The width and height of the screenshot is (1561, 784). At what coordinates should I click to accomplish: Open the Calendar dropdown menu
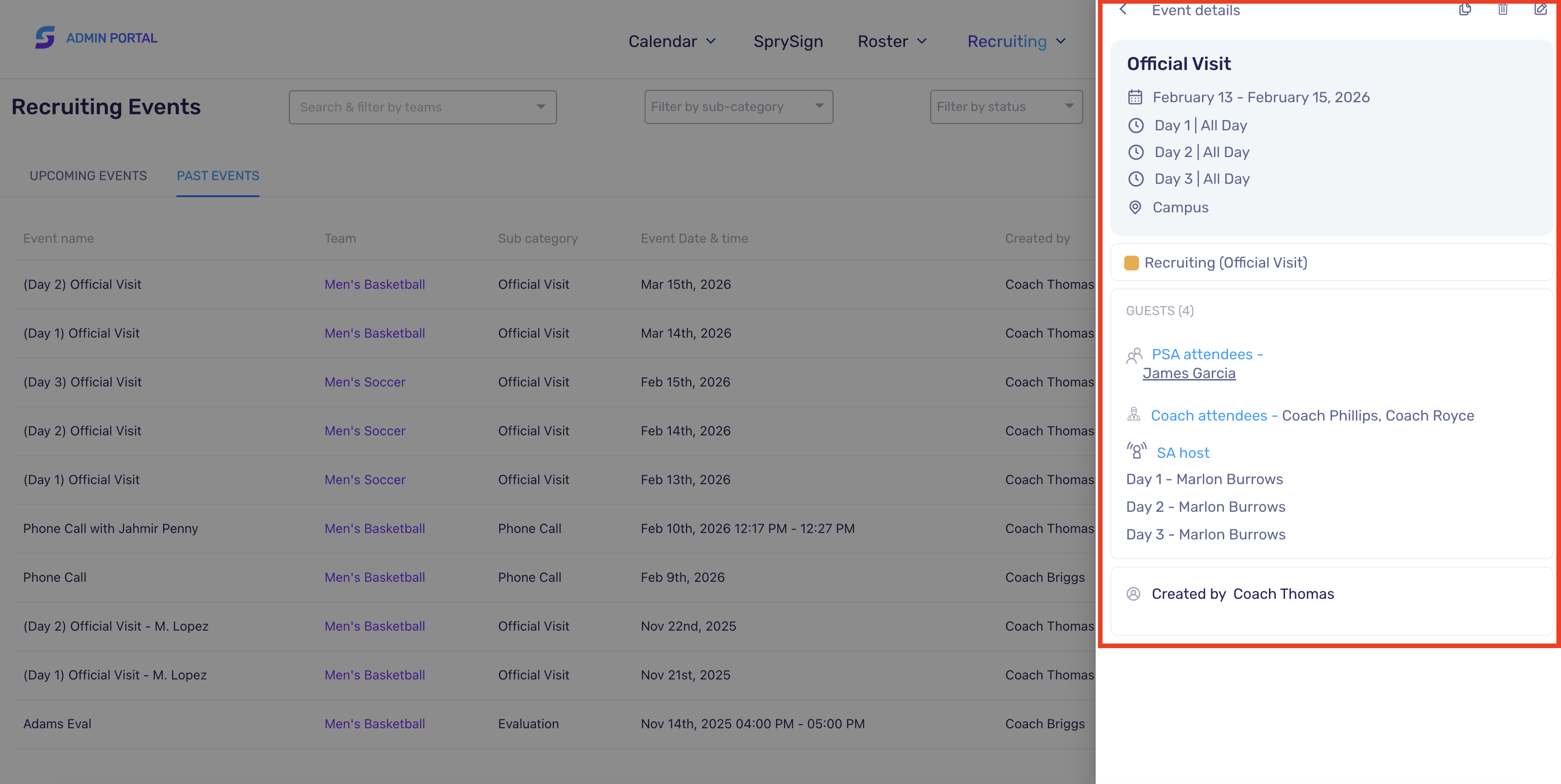pyautogui.click(x=672, y=41)
